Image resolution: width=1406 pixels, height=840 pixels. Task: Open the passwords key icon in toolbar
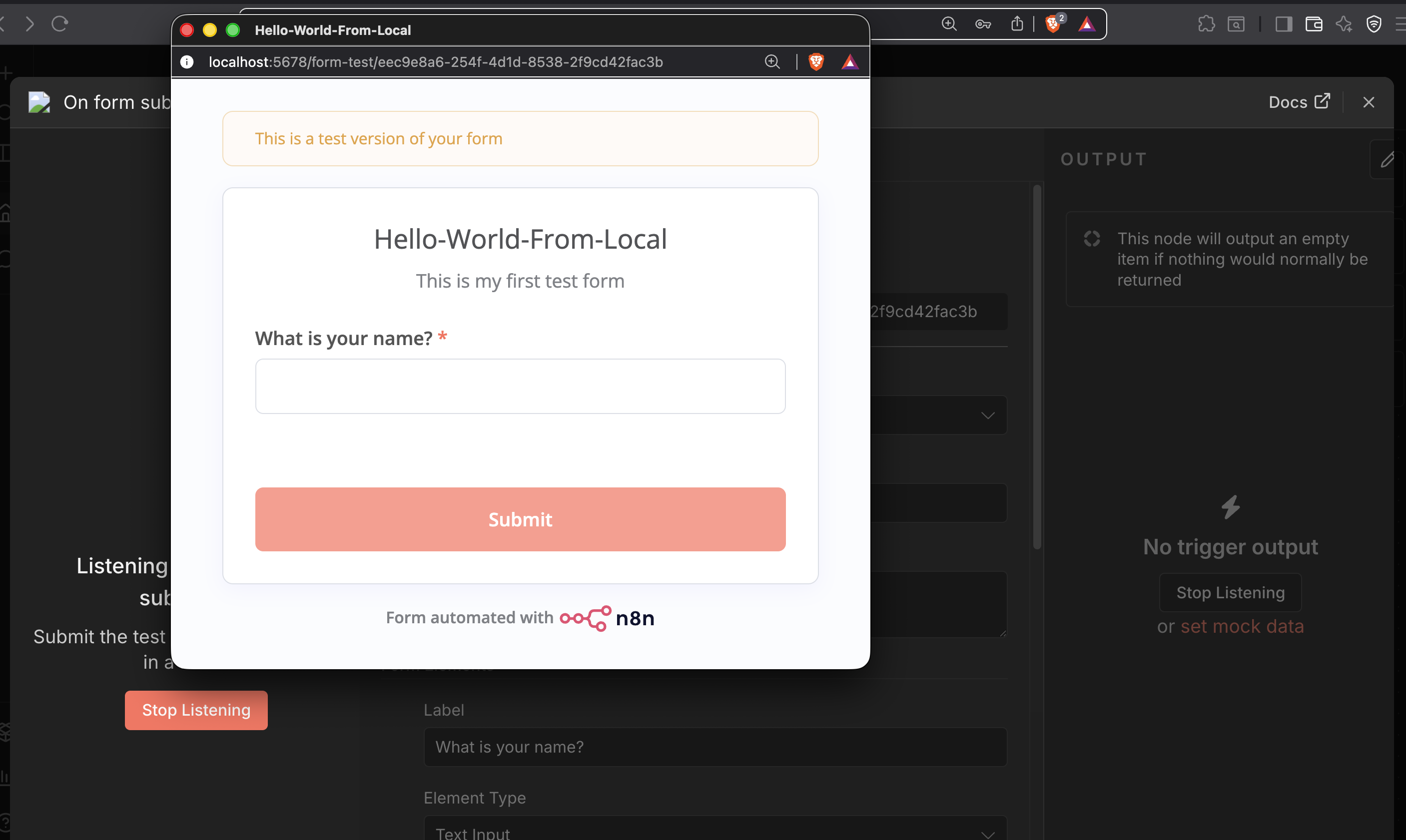(983, 24)
